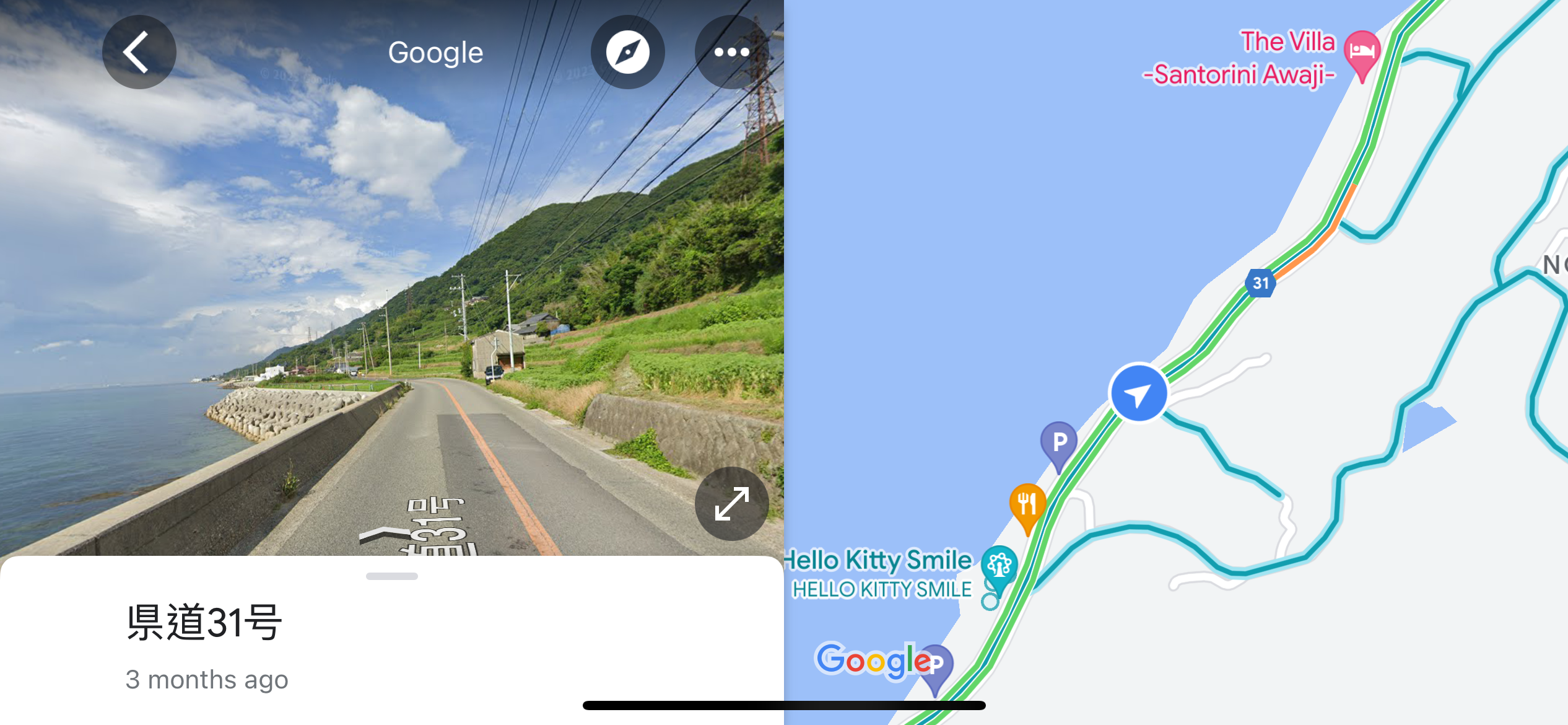Tap the Google logo on the map
The image size is (1568, 725).
point(873,661)
